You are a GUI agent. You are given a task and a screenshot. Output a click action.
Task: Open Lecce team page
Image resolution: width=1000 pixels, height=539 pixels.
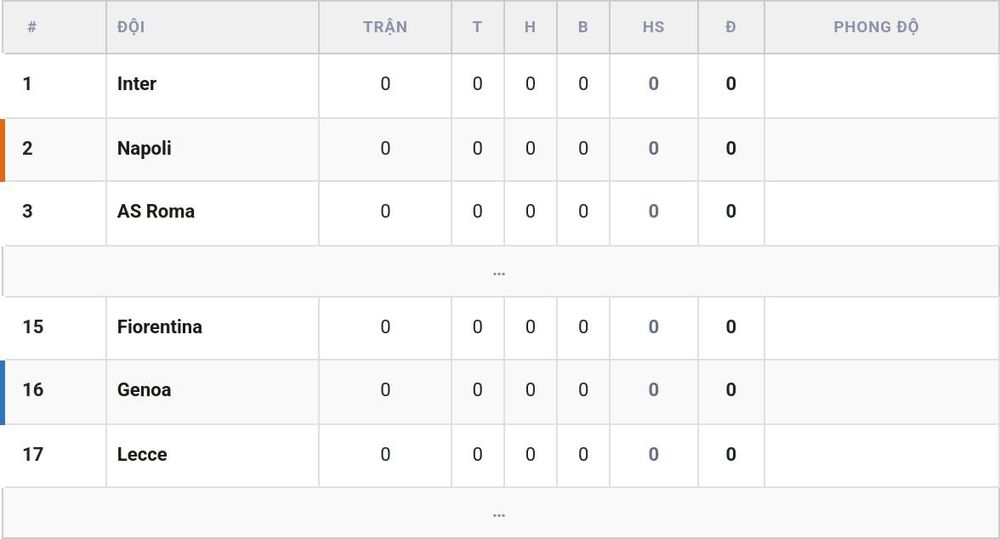point(142,454)
